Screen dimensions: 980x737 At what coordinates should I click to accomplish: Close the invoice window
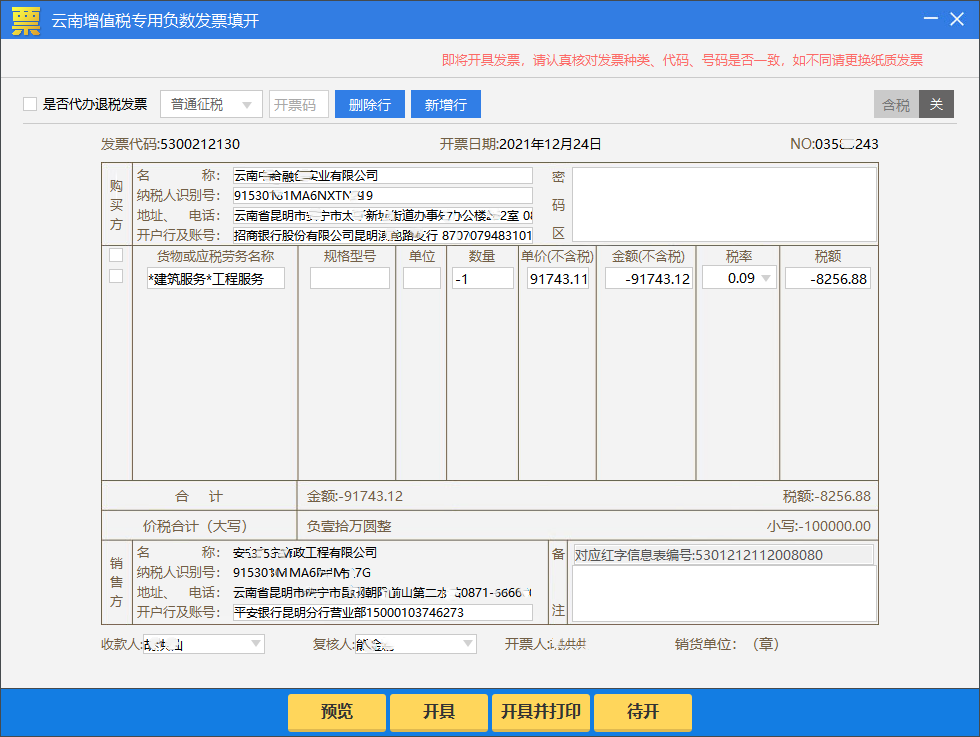[957, 19]
